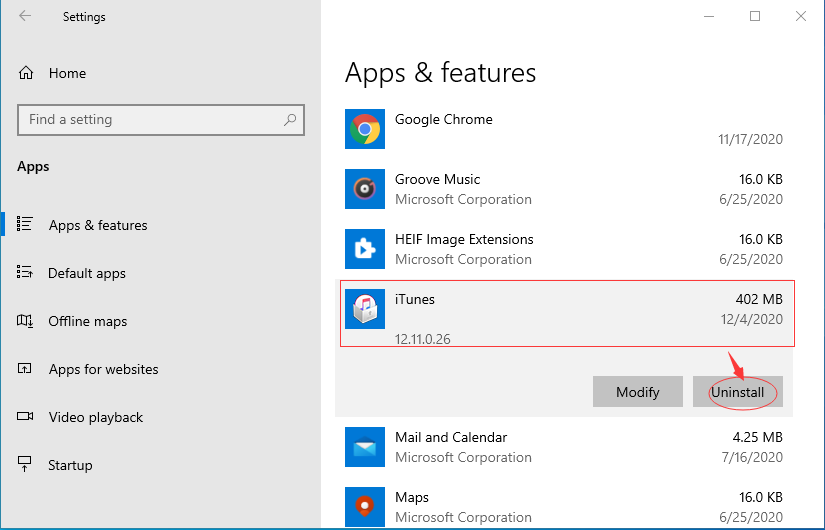Click the 12/4/2020 install date
Viewport: 825px width, 530px height.
click(751, 319)
